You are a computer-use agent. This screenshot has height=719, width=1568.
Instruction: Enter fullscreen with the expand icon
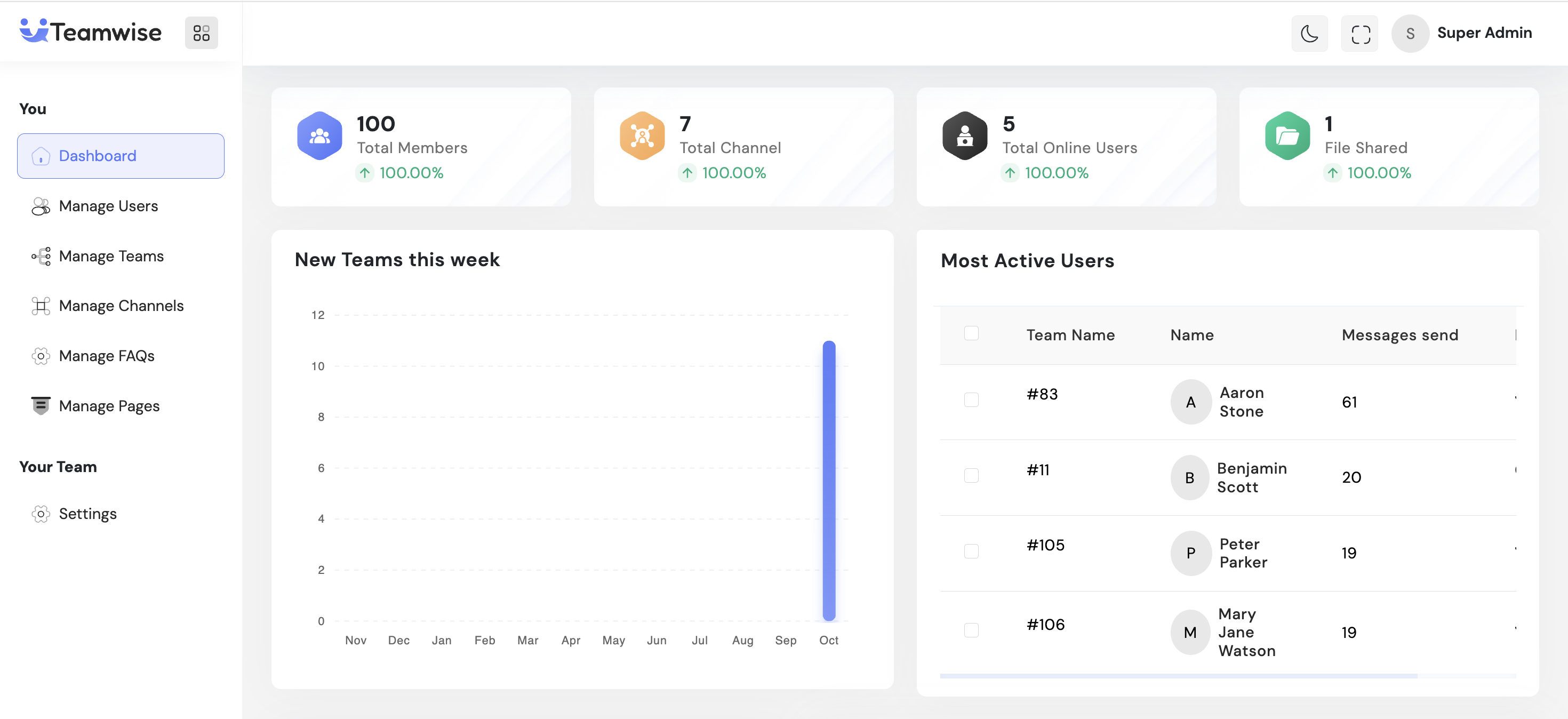(x=1360, y=34)
